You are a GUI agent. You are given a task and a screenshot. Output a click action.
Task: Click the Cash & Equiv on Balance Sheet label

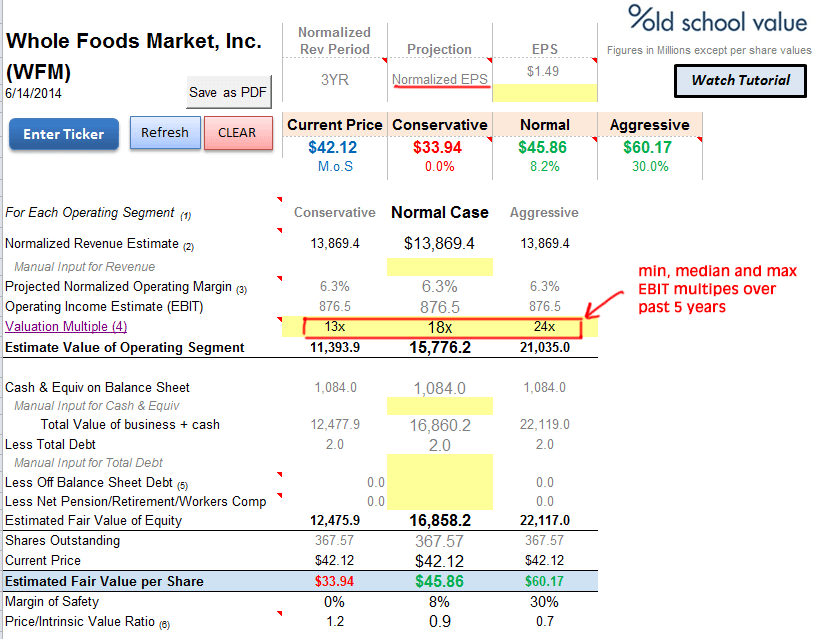tap(97, 388)
